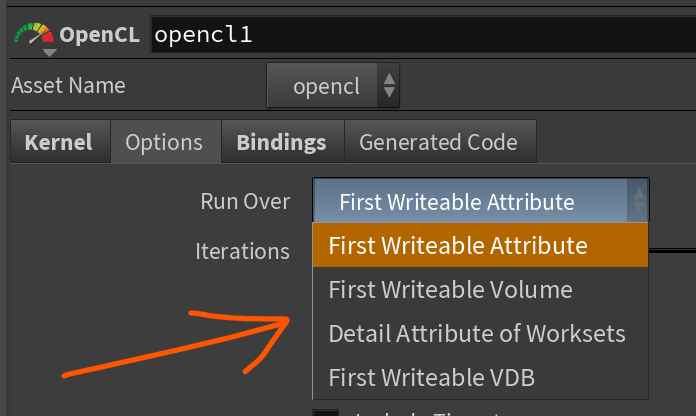This screenshot has height=416, width=696.
Task: Select First Writeable VDB option
Action: pyautogui.click(x=431, y=377)
